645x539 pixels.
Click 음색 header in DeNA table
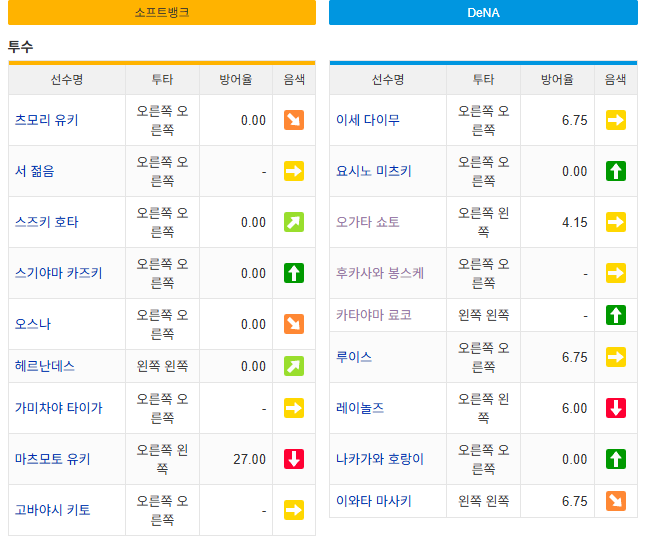tap(616, 79)
